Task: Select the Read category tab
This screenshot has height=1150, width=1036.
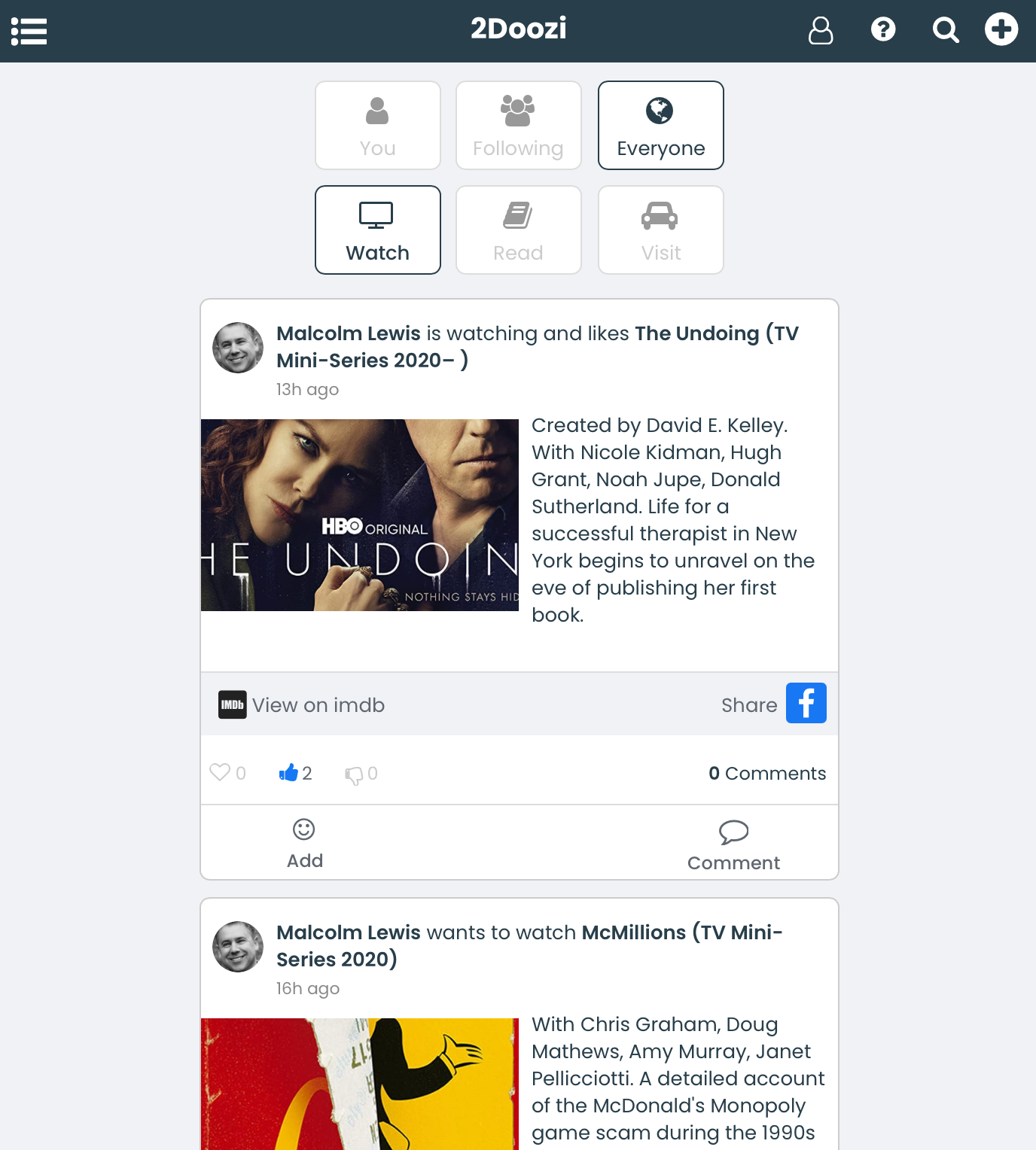Action: pos(519,230)
